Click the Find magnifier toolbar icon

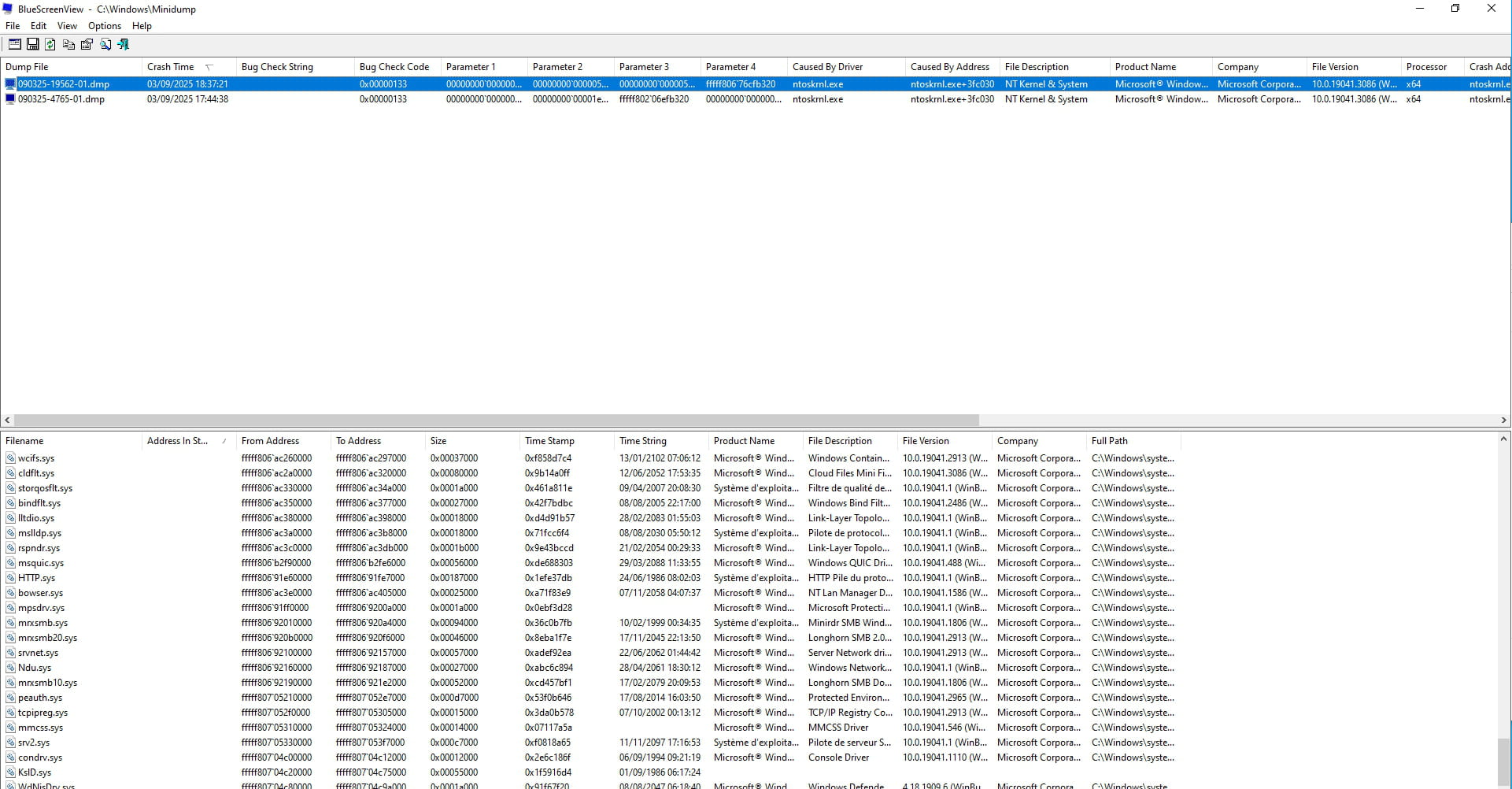[x=105, y=44]
